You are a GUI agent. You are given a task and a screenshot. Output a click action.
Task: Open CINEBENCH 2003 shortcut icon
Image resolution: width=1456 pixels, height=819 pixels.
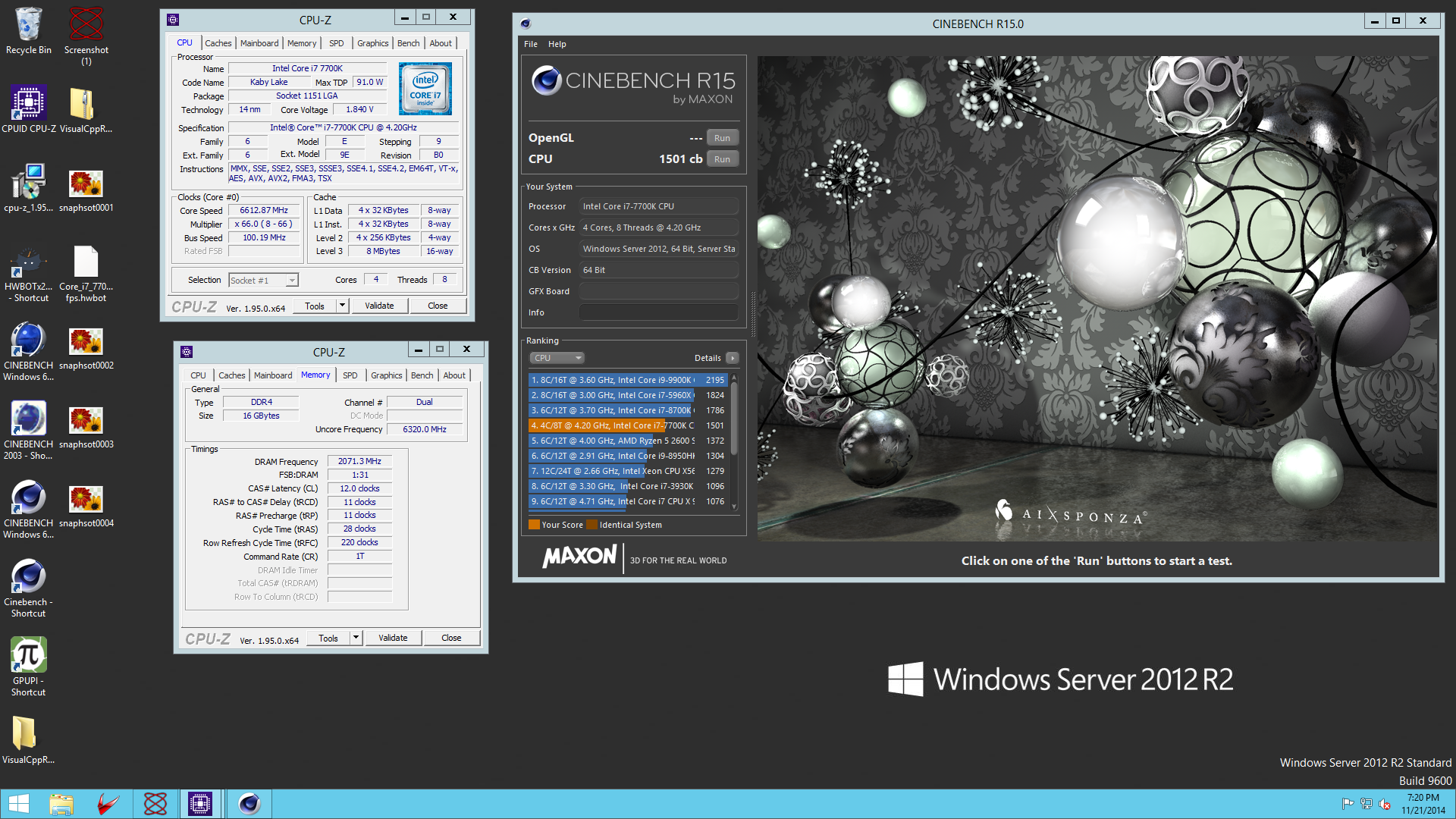pos(29,431)
